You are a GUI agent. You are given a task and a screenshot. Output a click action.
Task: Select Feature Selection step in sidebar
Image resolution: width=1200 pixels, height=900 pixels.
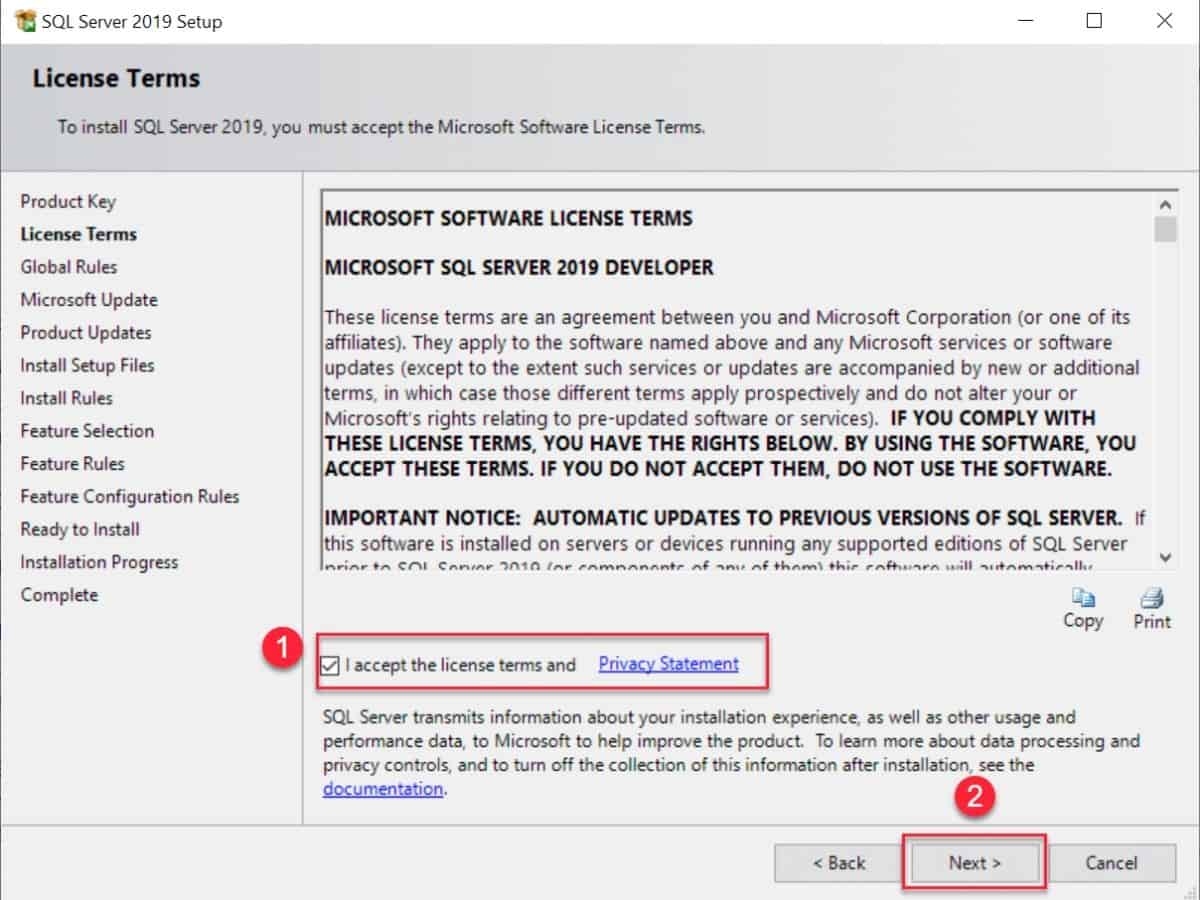click(x=87, y=431)
